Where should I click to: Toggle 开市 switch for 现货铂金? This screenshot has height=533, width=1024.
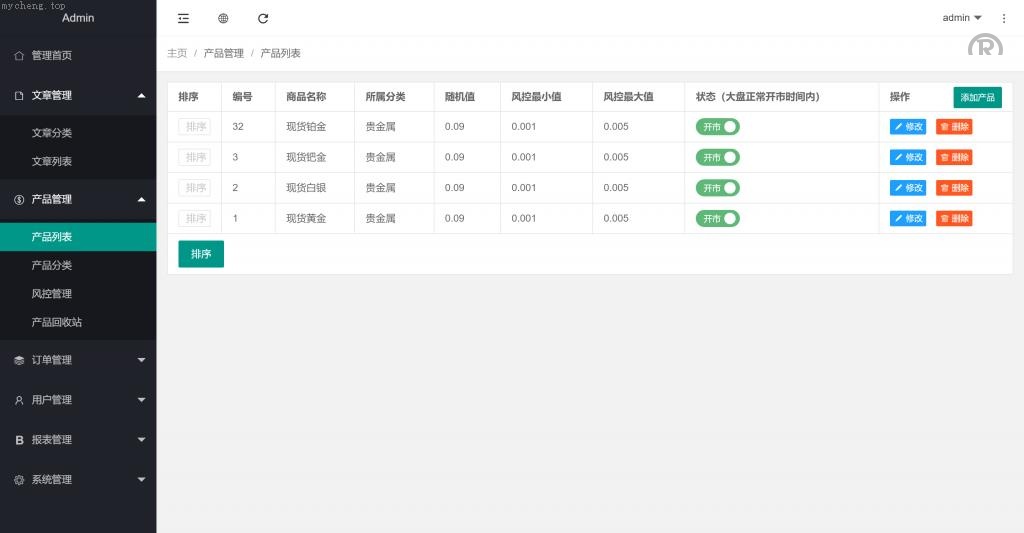[x=718, y=127]
